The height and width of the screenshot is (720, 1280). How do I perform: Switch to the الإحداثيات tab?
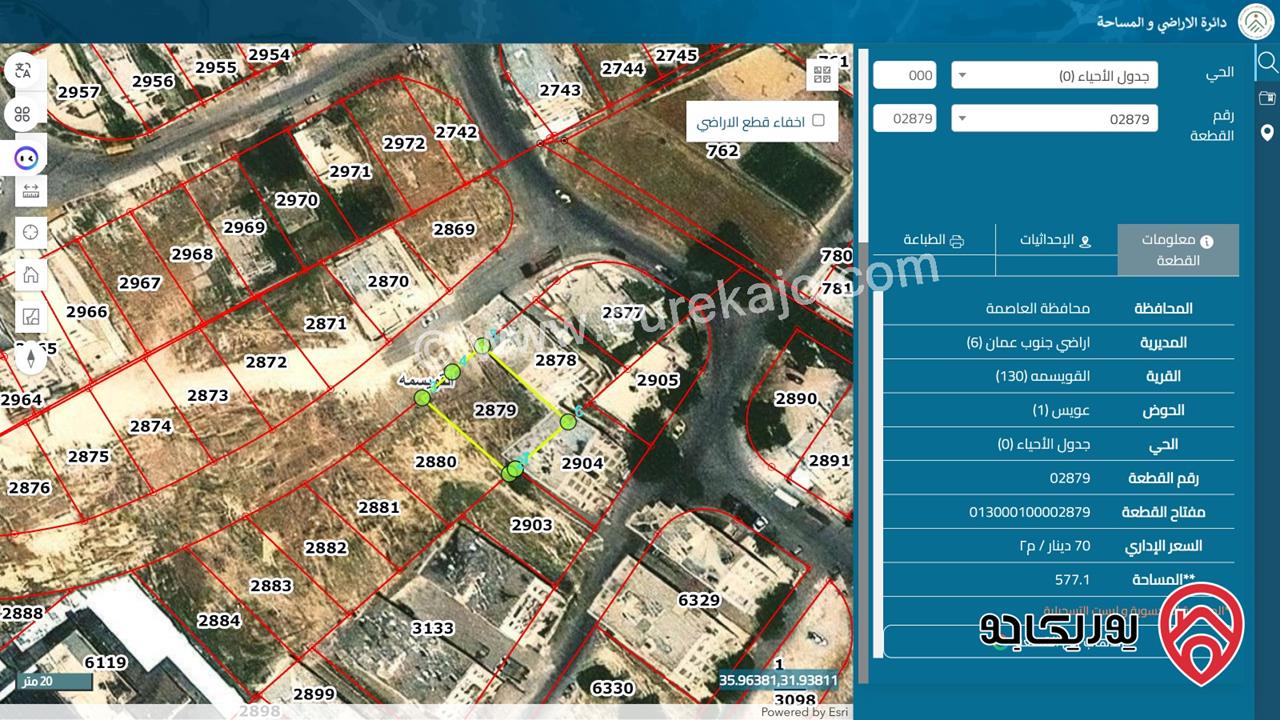tap(1055, 240)
